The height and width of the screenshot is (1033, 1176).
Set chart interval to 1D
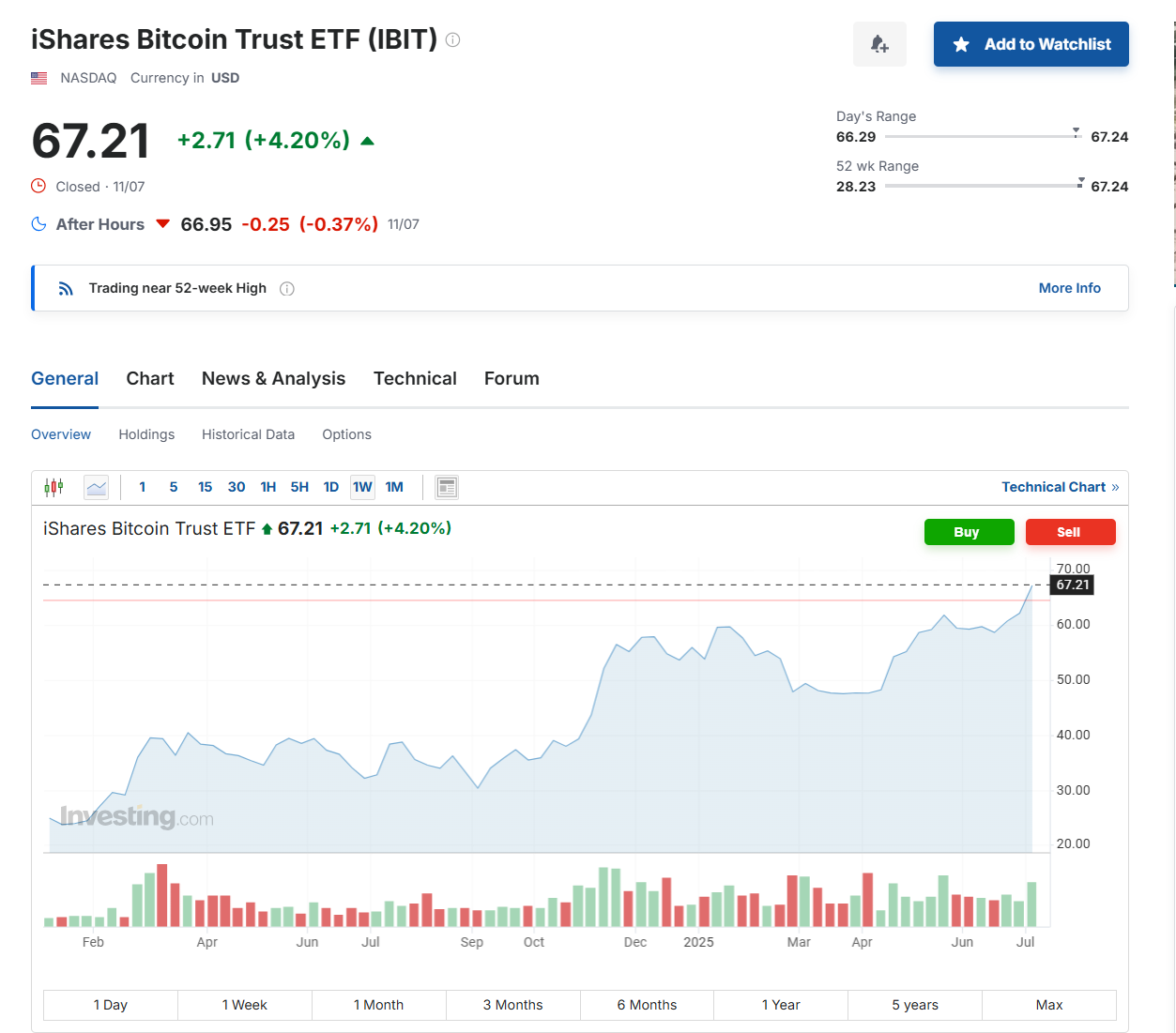(331, 487)
